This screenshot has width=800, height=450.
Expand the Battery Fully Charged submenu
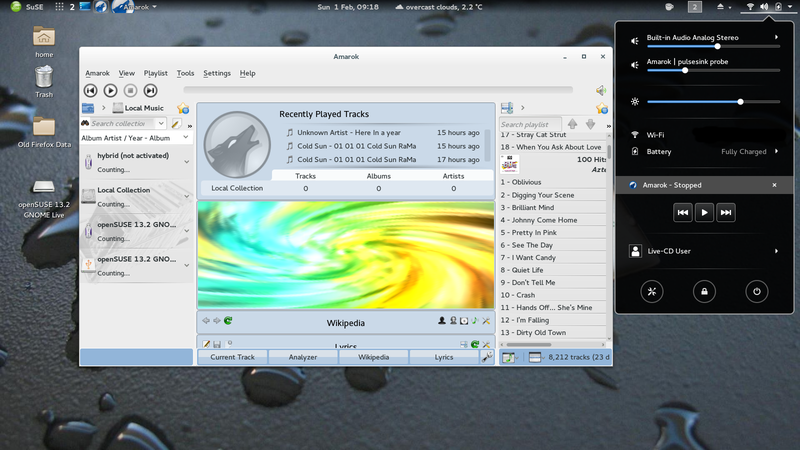[x=776, y=151]
